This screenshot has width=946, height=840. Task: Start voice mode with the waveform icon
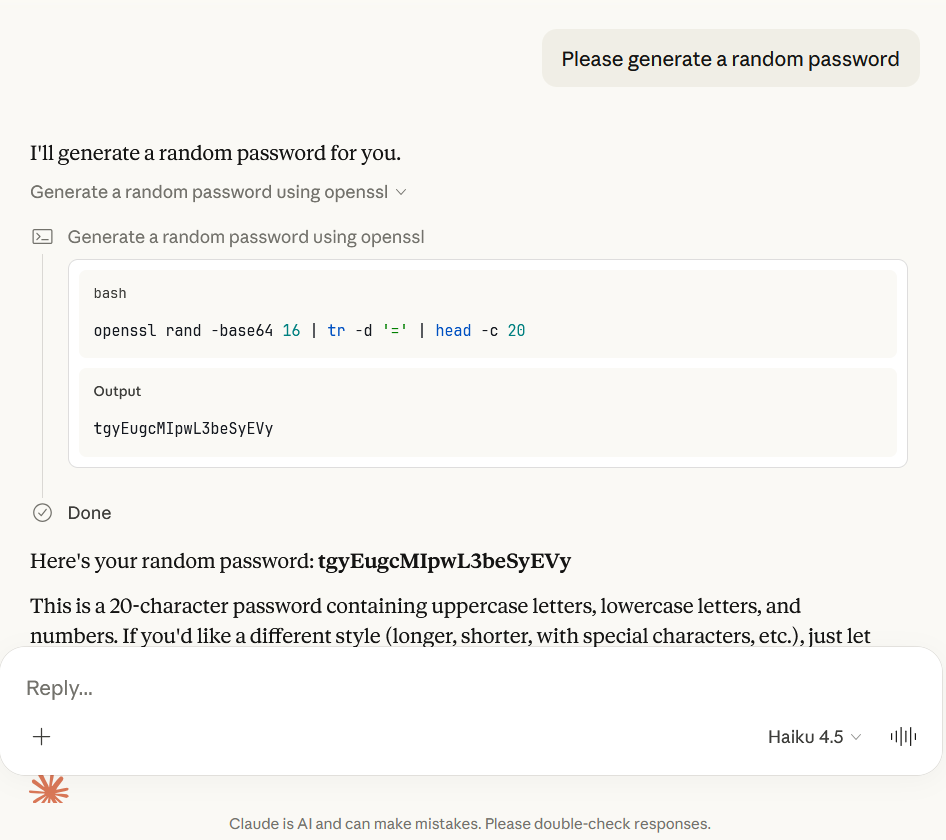click(903, 737)
